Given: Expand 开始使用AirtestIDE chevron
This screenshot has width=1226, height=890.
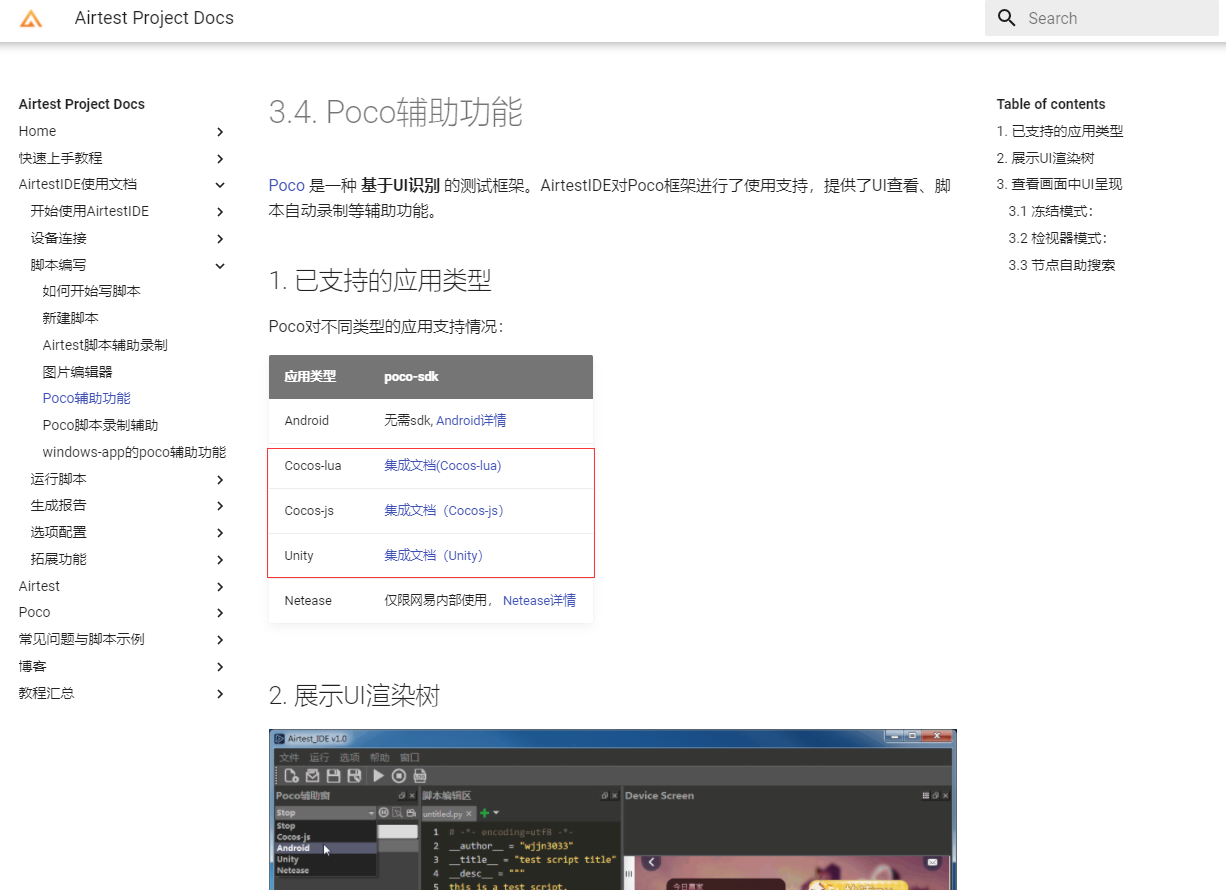Looking at the screenshot, I should pos(220,212).
